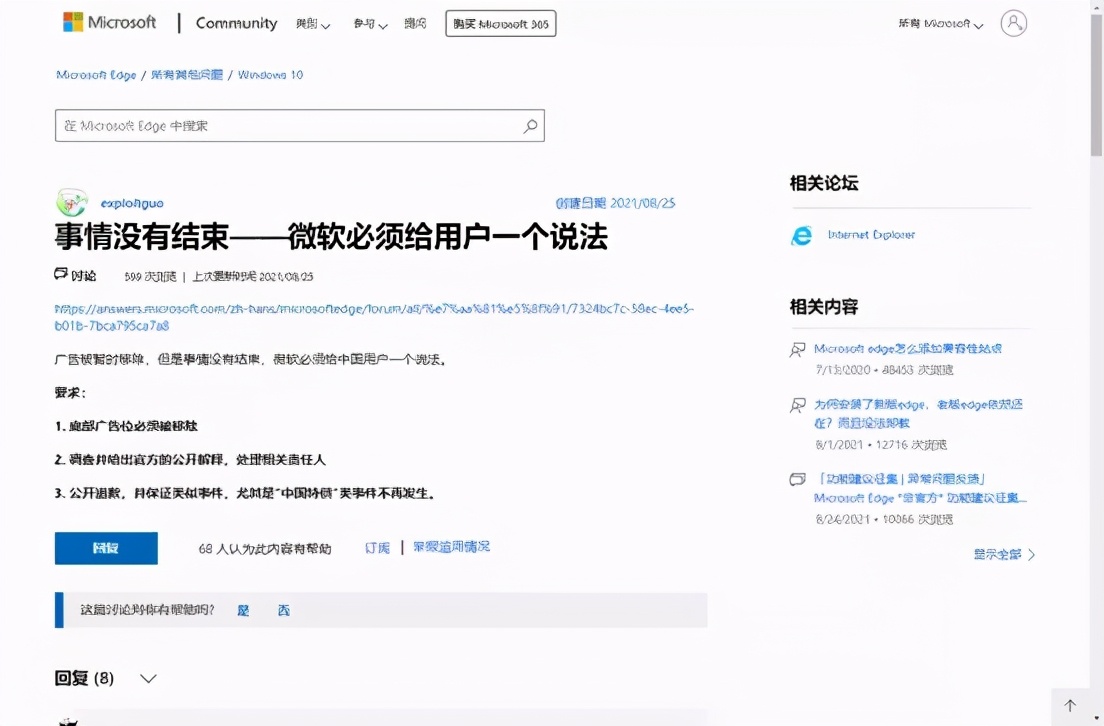Click the search magnifier icon
1104x726 pixels.
pos(529,125)
